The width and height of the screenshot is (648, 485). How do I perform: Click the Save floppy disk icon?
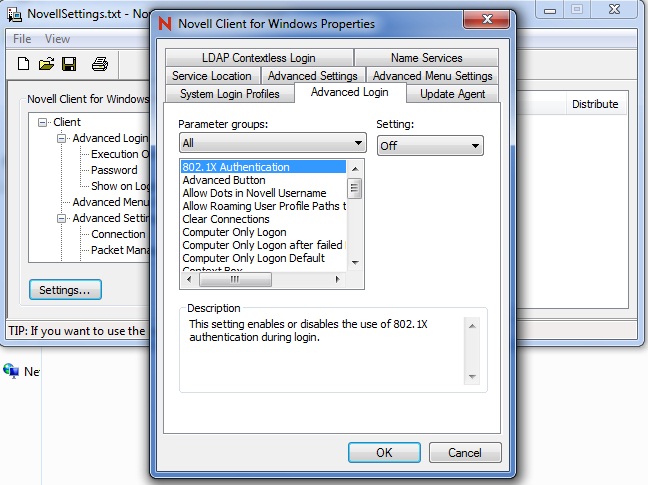coord(69,64)
